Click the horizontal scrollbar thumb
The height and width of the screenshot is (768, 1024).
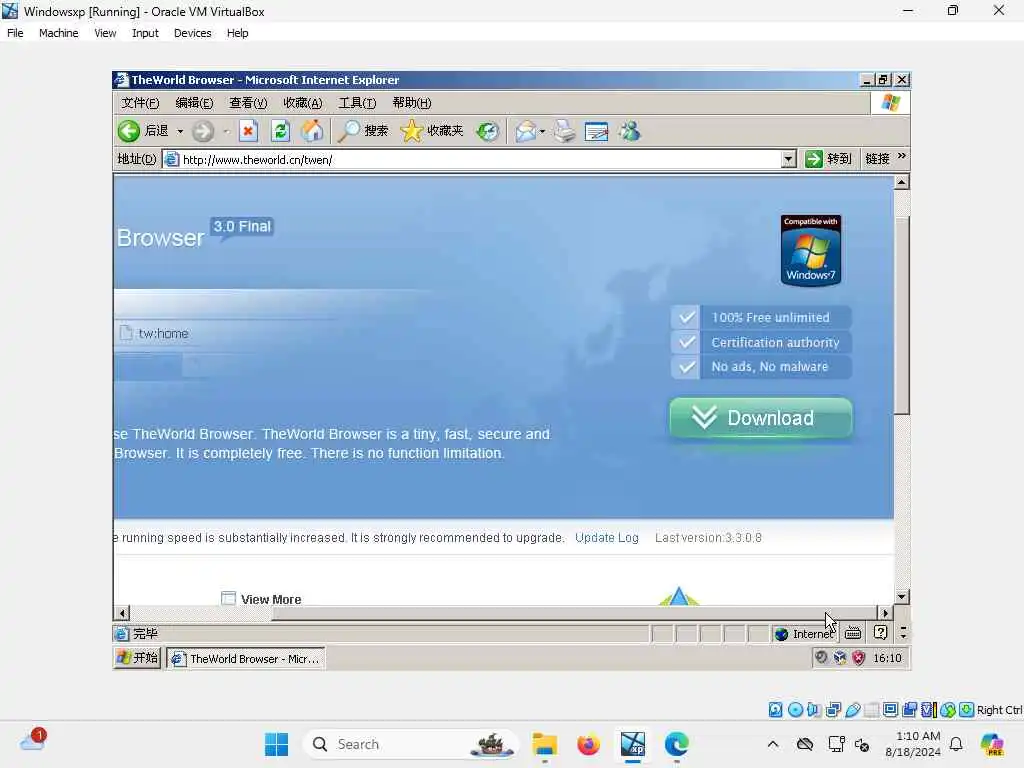click(x=573, y=613)
